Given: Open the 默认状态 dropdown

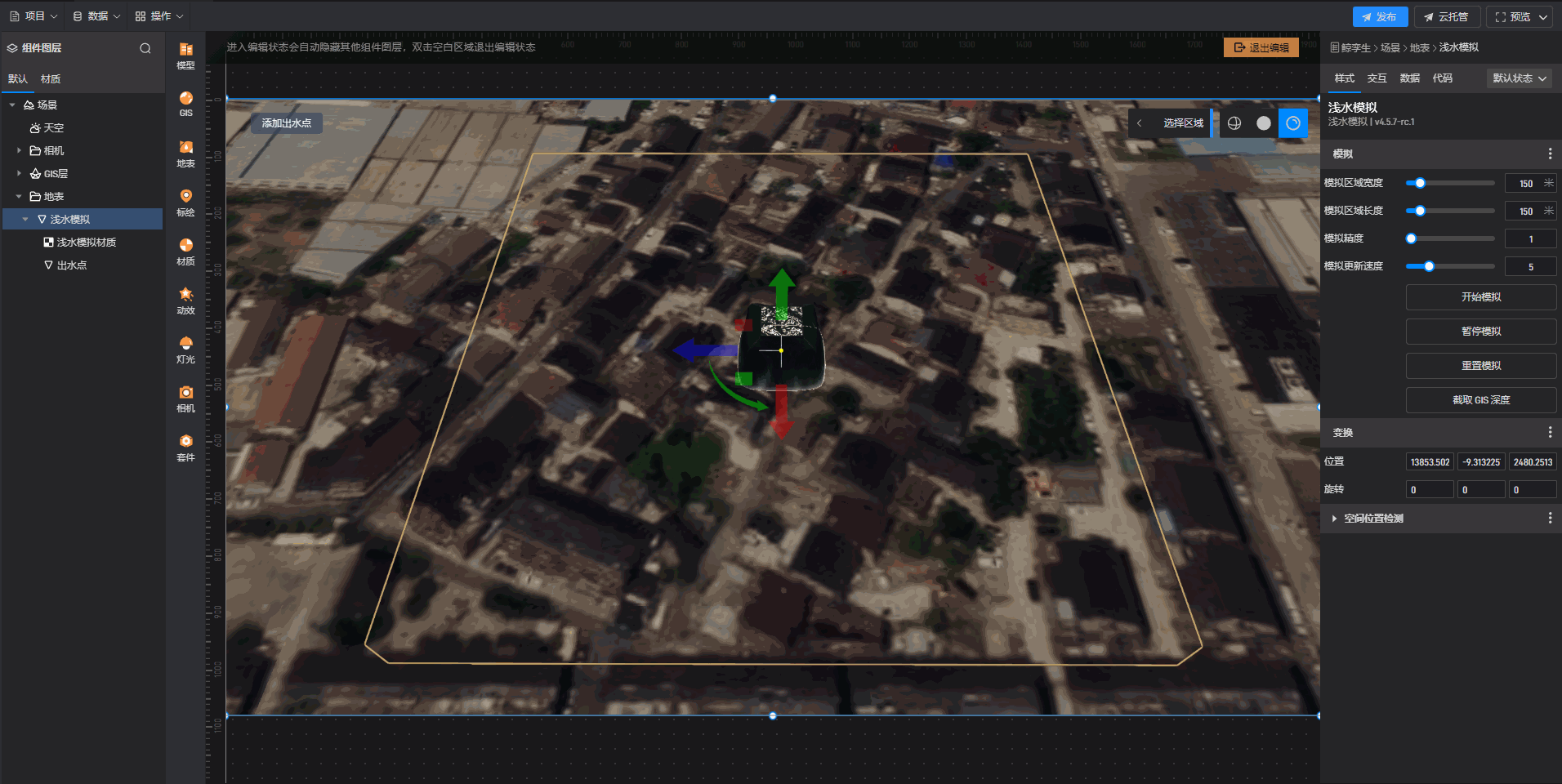Looking at the screenshot, I should [x=1519, y=78].
